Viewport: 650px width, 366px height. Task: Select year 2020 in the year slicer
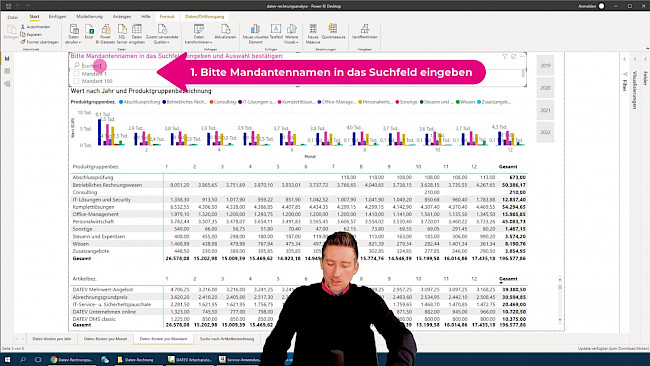(545, 88)
